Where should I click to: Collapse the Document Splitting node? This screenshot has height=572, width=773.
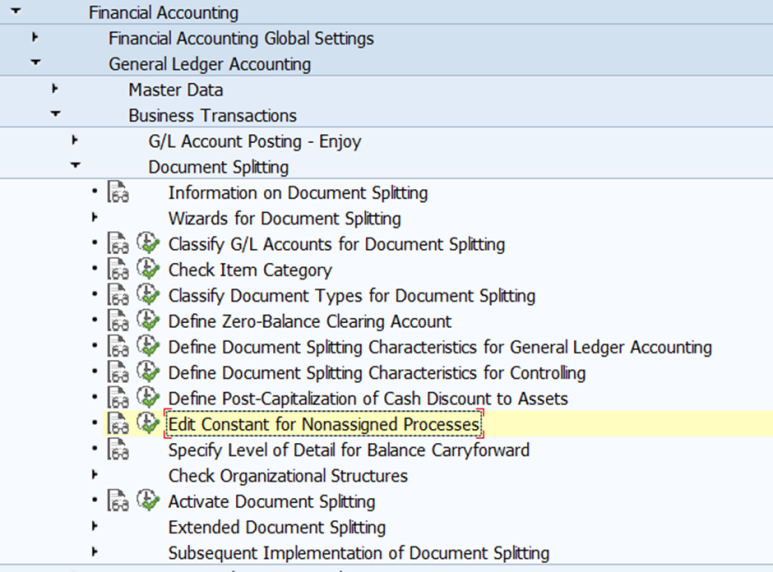pyautogui.click(x=75, y=165)
